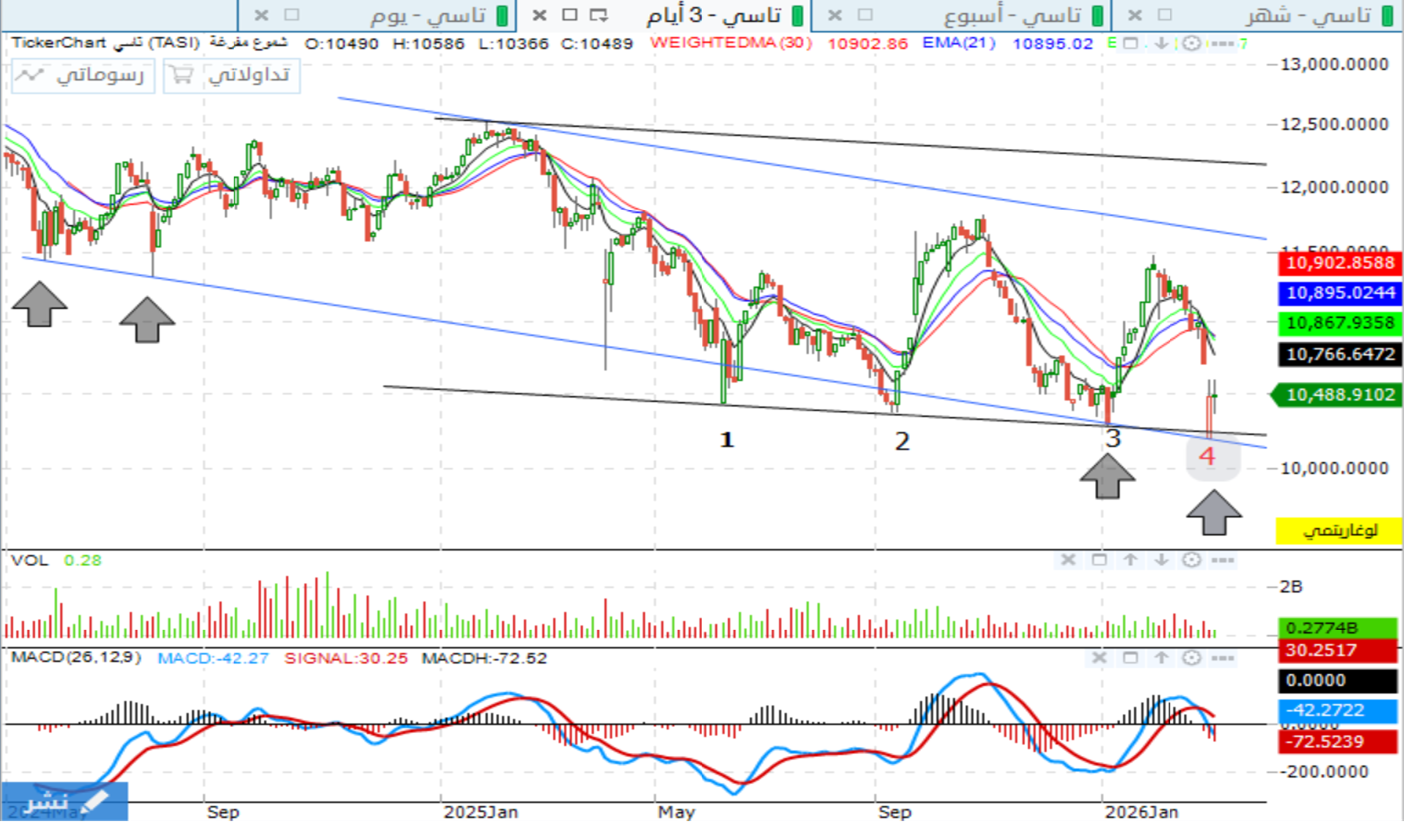This screenshot has width=1404, height=840.
Task: Click the رسوماتي drawings button
Action: coord(83,75)
